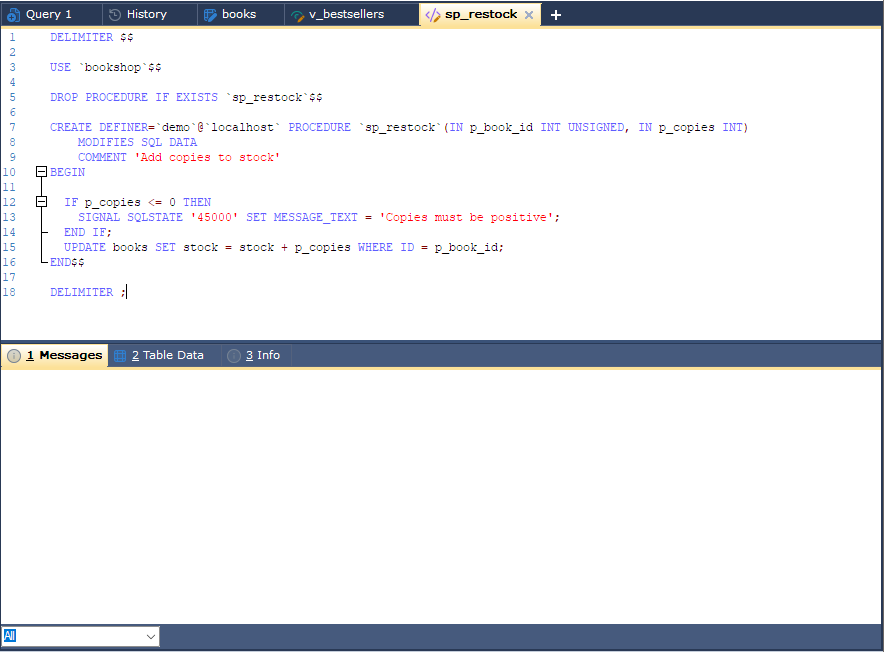The image size is (884, 652).
Task: Click the SIGNAL SQLSTATE keyword
Action: click(130, 217)
